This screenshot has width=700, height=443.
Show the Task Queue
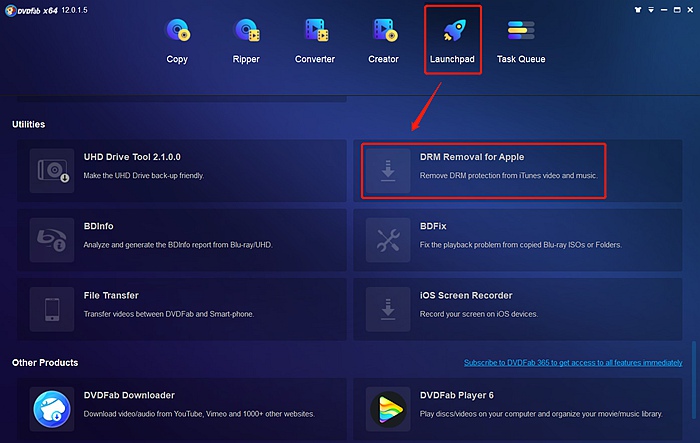(x=521, y=41)
